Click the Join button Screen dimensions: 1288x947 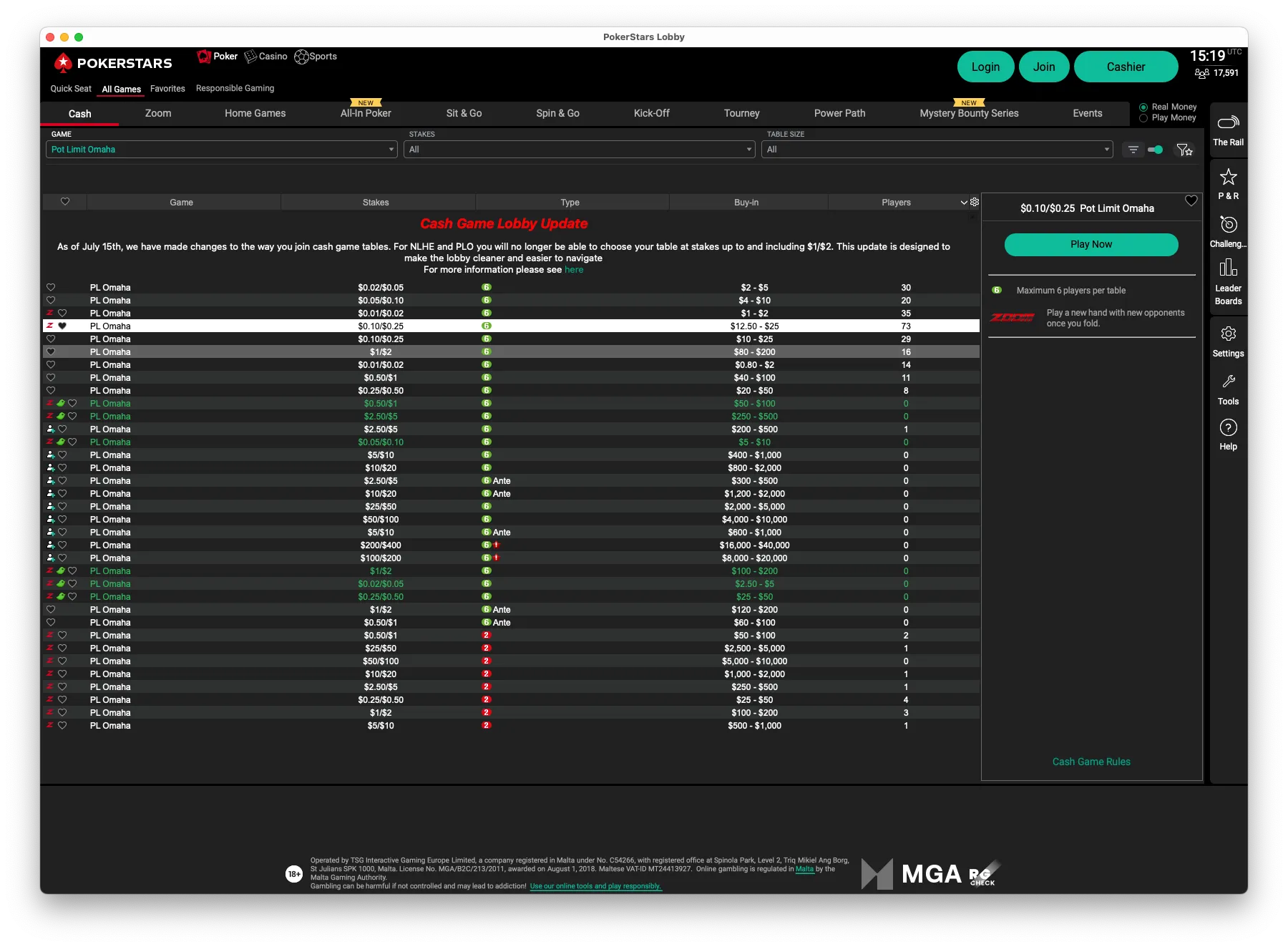1044,67
